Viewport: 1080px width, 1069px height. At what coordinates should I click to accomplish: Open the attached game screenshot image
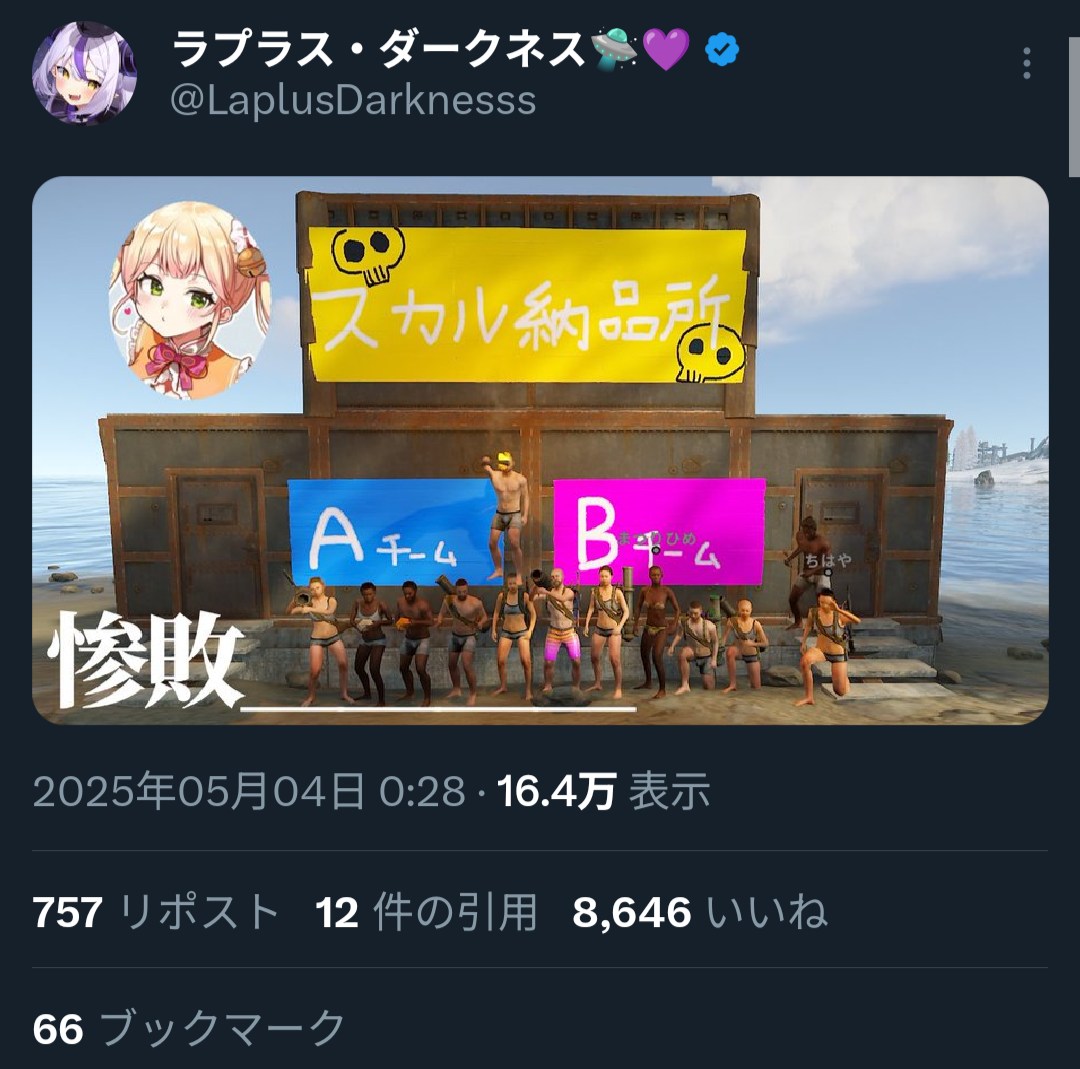tap(540, 450)
